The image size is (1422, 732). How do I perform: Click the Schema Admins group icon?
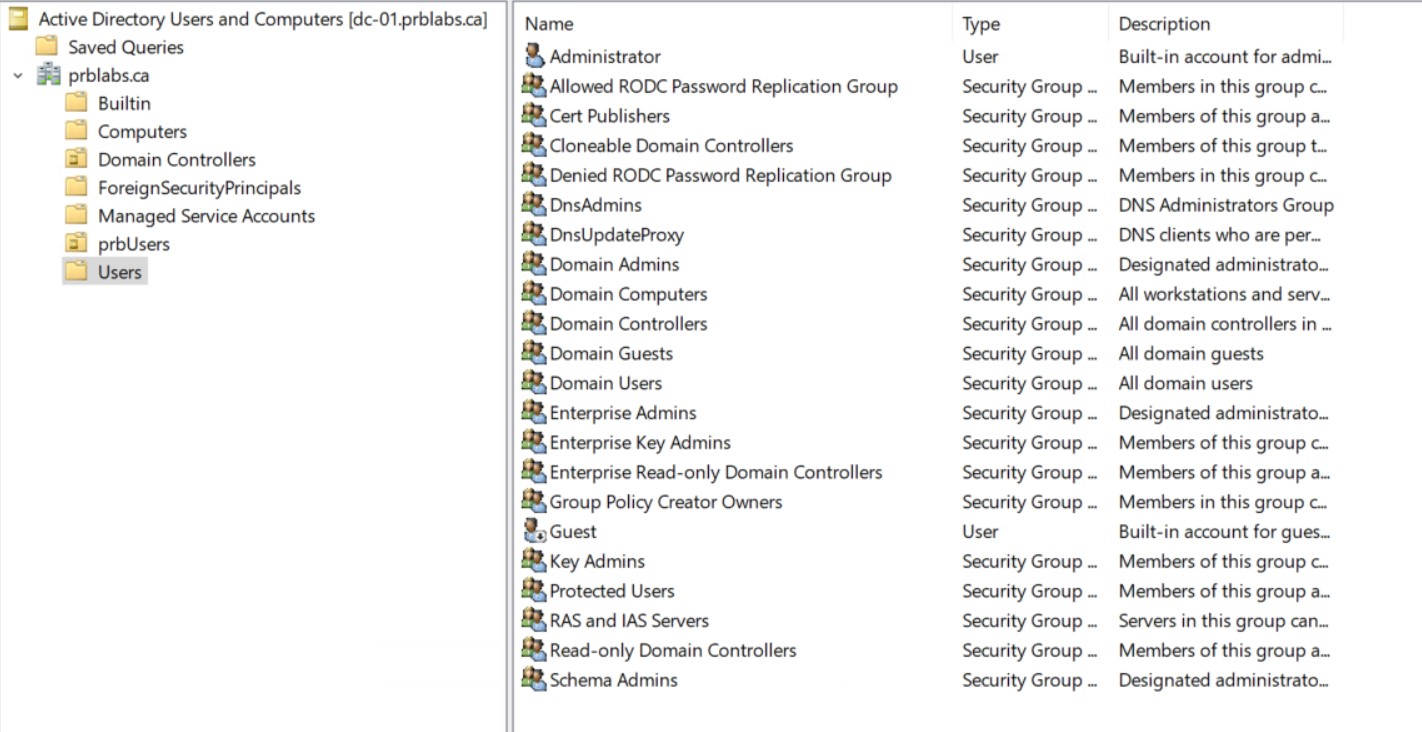pos(534,679)
